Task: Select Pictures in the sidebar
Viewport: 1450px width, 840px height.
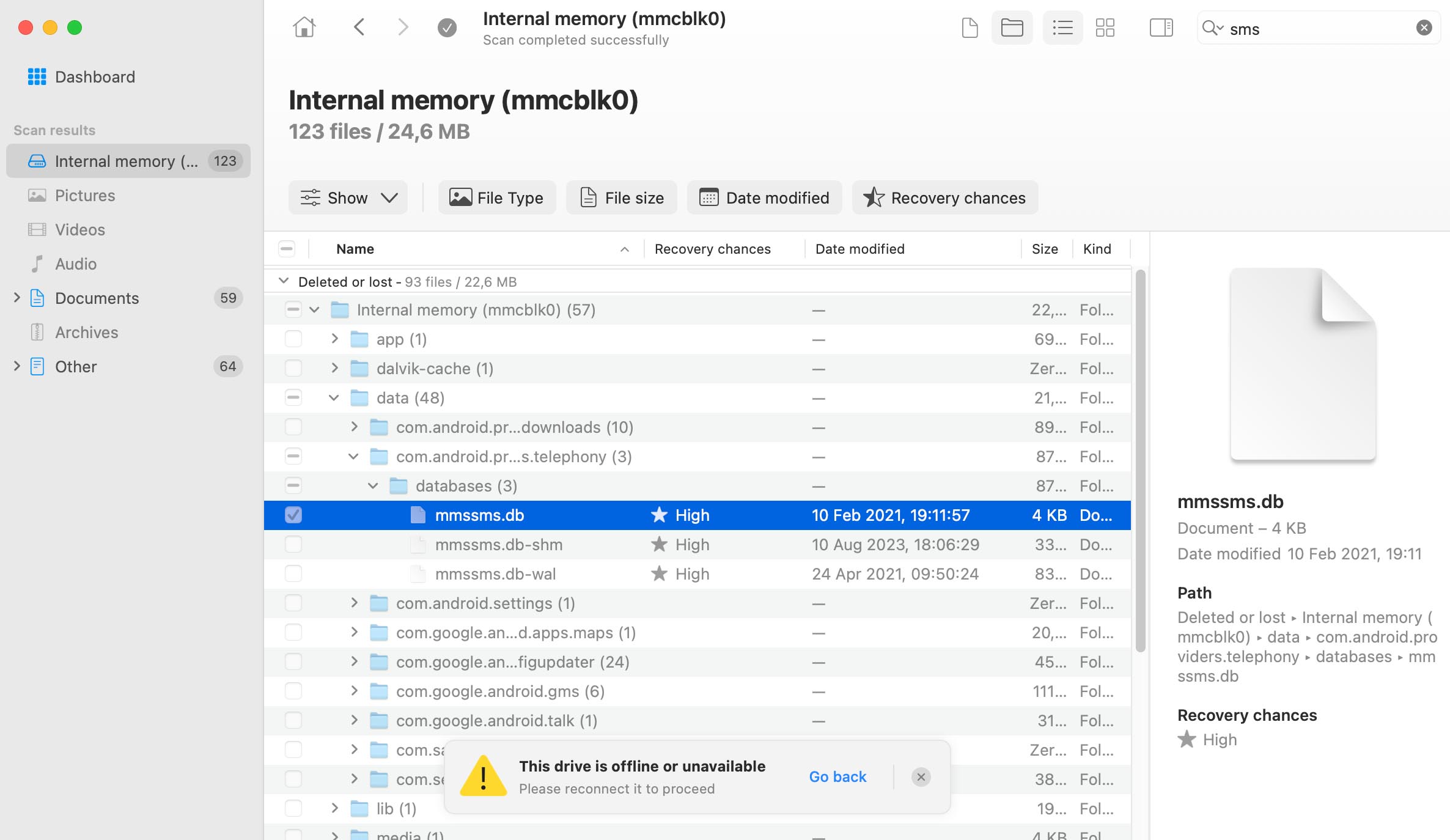Action: [85, 195]
